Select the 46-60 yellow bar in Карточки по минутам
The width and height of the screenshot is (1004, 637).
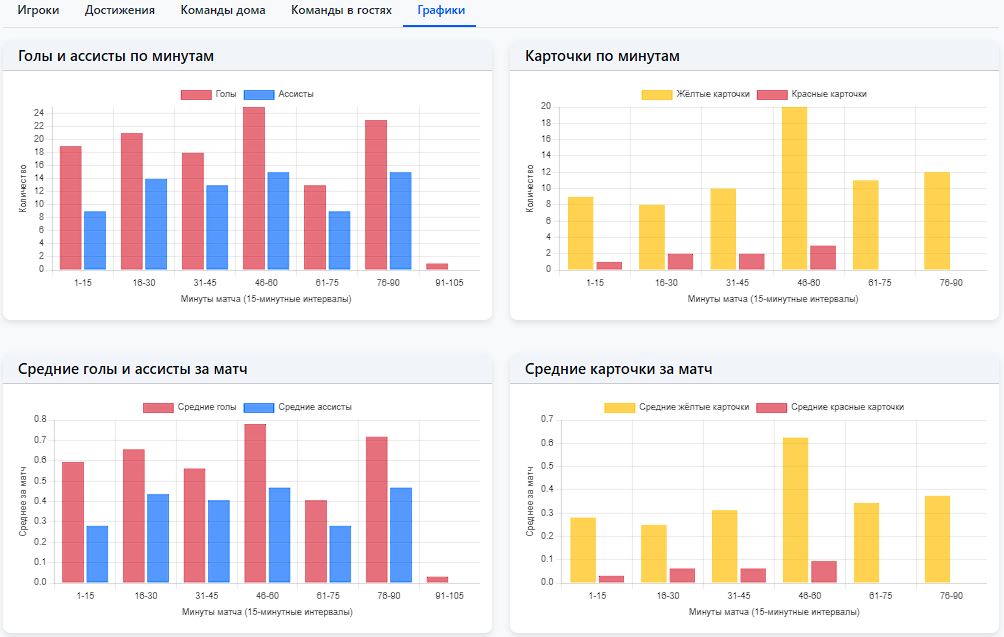click(795, 188)
